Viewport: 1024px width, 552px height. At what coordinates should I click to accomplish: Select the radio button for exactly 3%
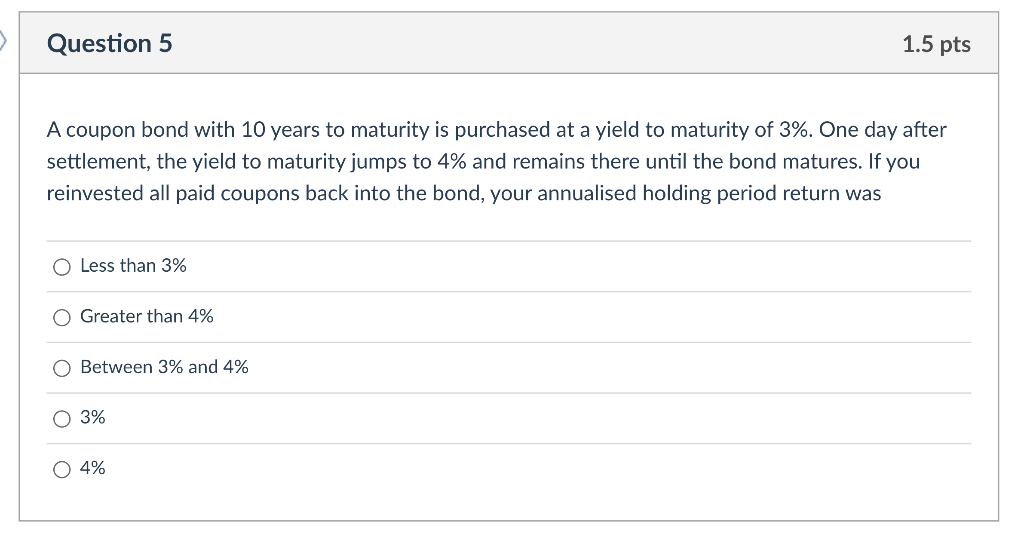(x=62, y=418)
